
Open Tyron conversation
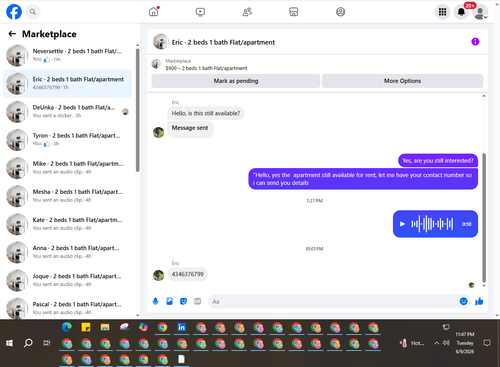[x=67, y=140]
